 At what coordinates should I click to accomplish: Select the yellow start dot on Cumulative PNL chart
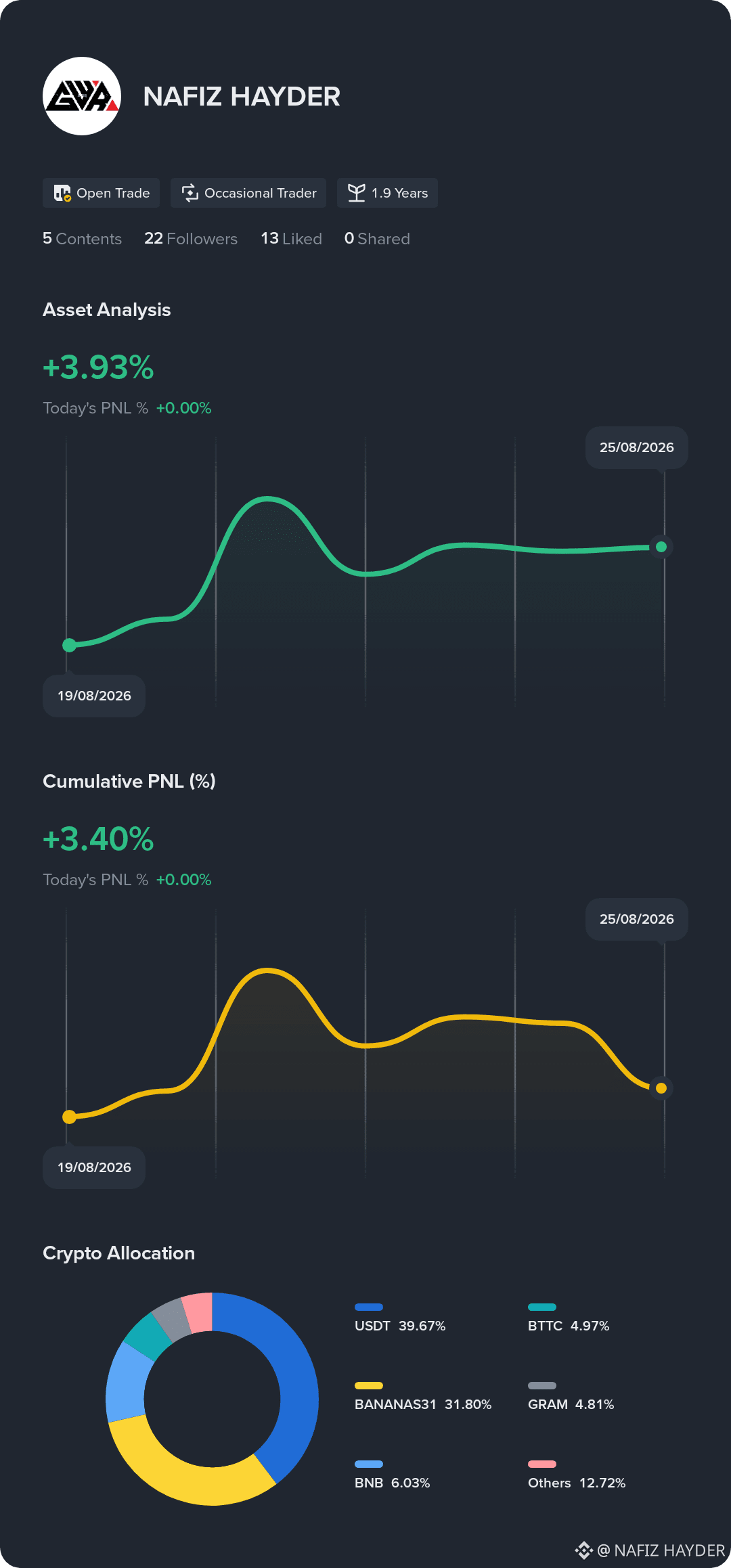(69, 1117)
